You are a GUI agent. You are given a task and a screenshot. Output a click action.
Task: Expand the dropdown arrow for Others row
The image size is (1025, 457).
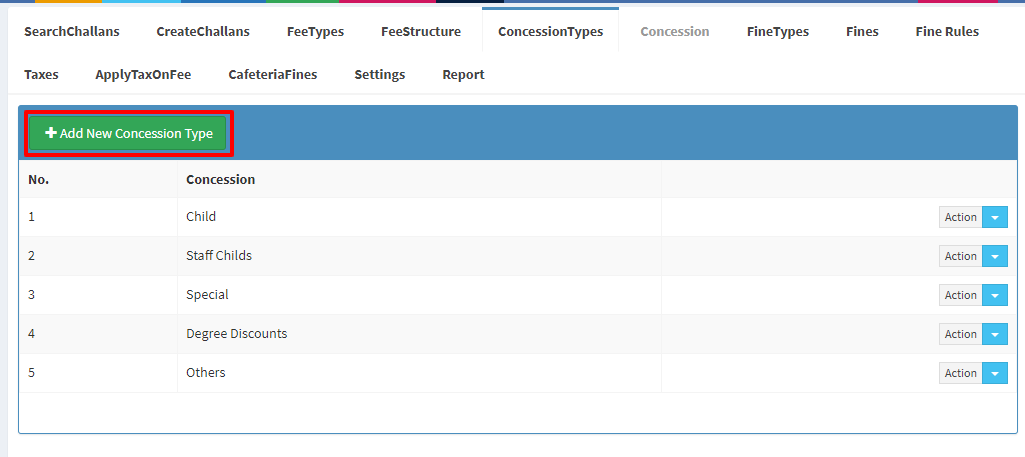pos(995,373)
